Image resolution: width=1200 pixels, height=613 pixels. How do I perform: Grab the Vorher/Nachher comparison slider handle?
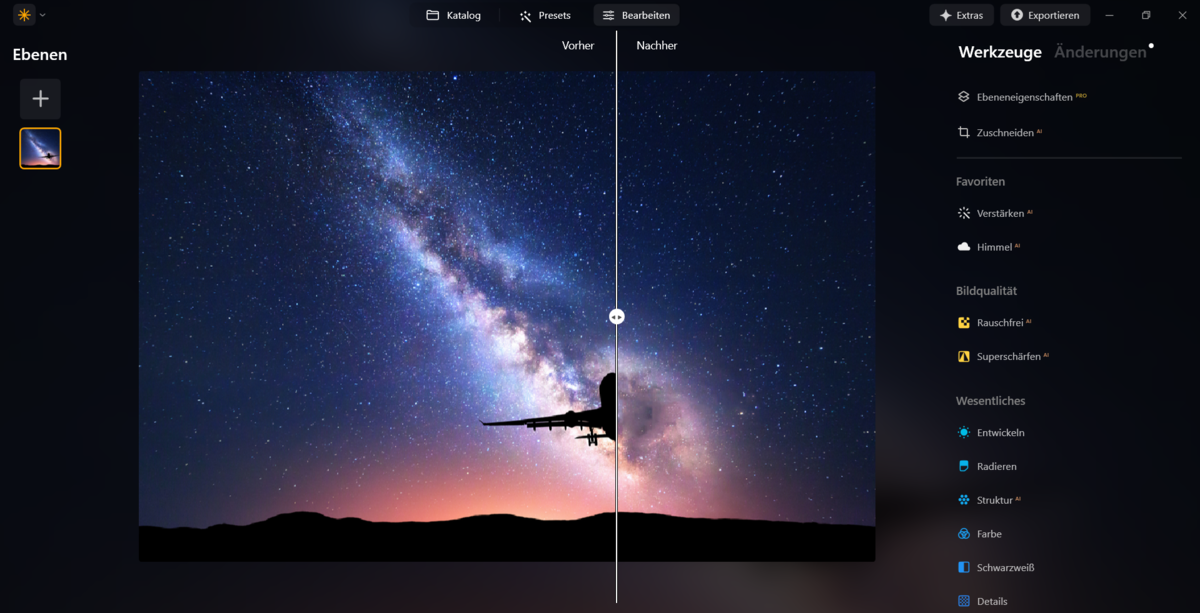coord(616,316)
